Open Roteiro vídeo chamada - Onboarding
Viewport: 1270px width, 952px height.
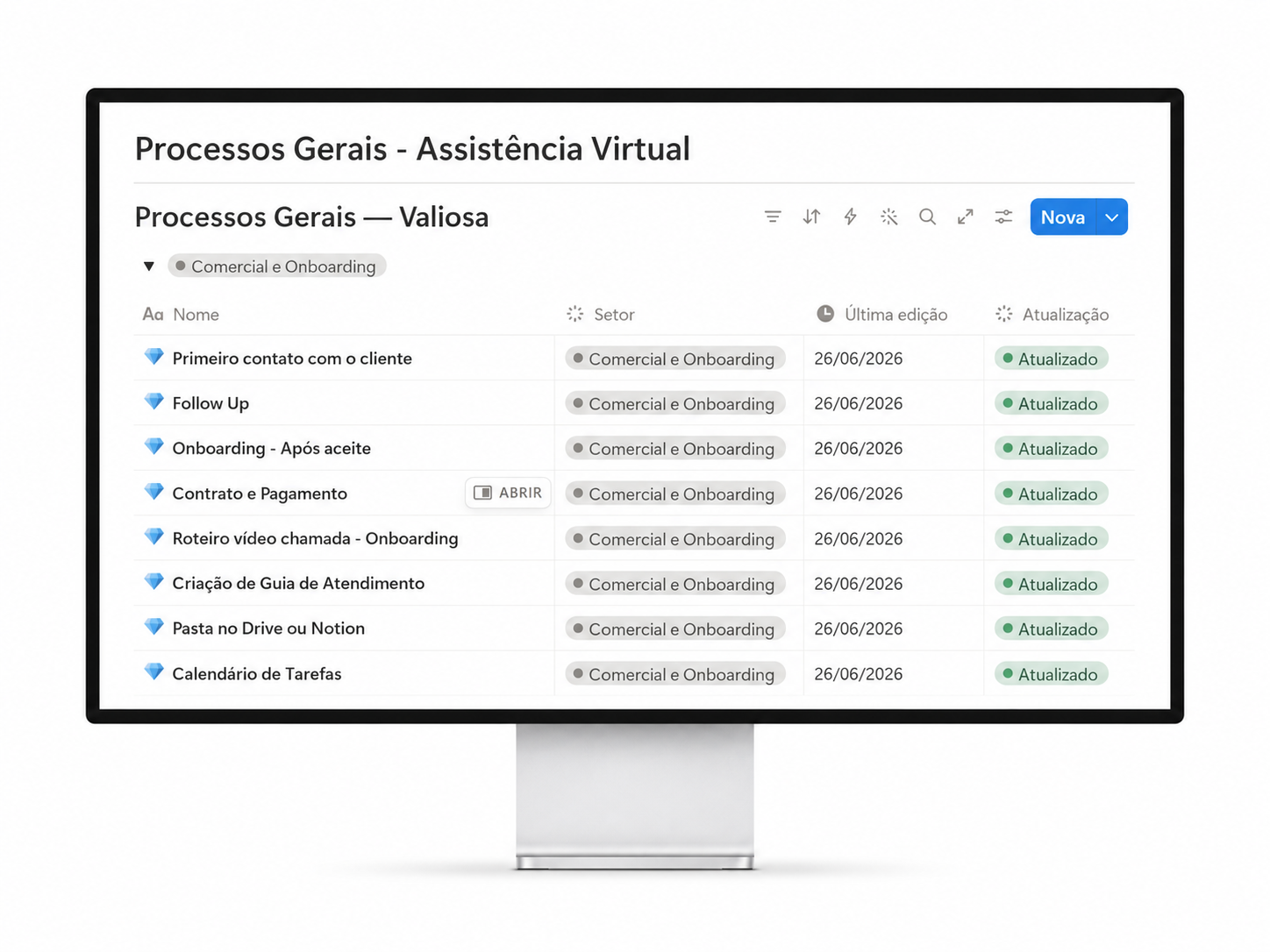point(315,538)
